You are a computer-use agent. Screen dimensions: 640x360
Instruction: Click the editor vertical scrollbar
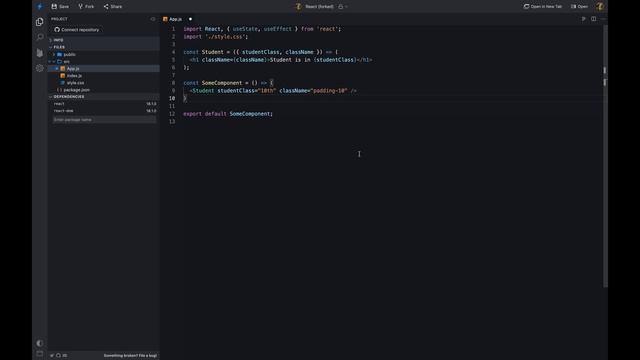[605, 155]
